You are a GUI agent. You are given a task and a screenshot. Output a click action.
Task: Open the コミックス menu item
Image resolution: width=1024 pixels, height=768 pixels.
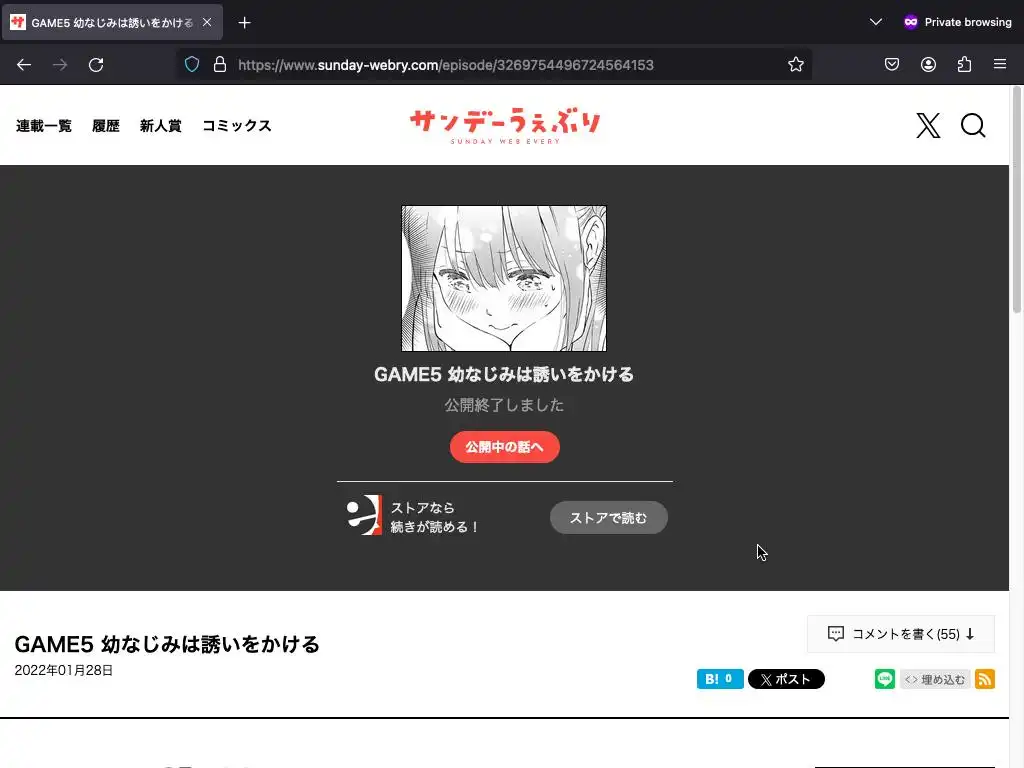click(236, 125)
